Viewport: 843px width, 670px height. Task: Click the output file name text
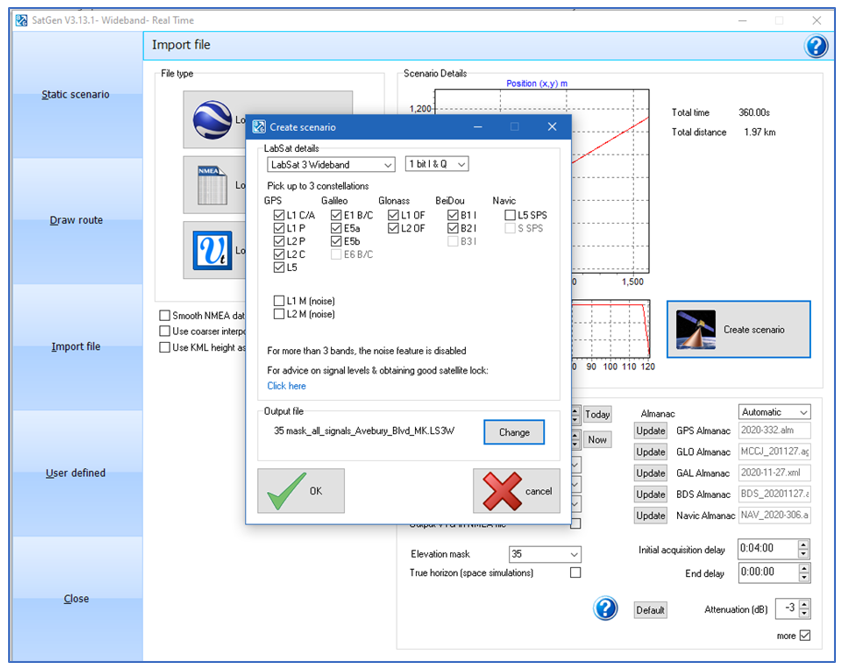pyautogui.click(x=364, y=431)
